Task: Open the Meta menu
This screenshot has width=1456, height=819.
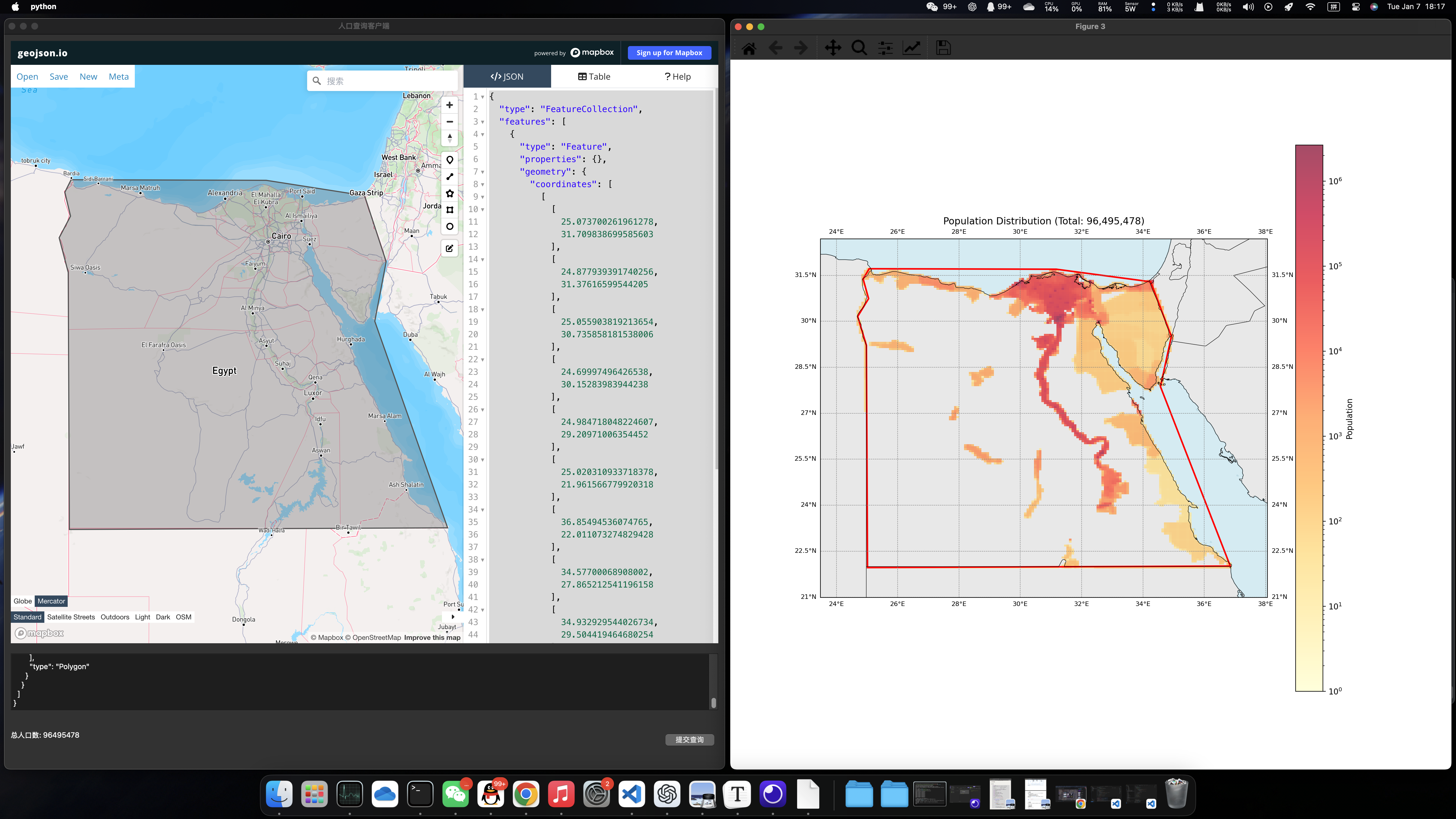Action: tap(118, 76)
